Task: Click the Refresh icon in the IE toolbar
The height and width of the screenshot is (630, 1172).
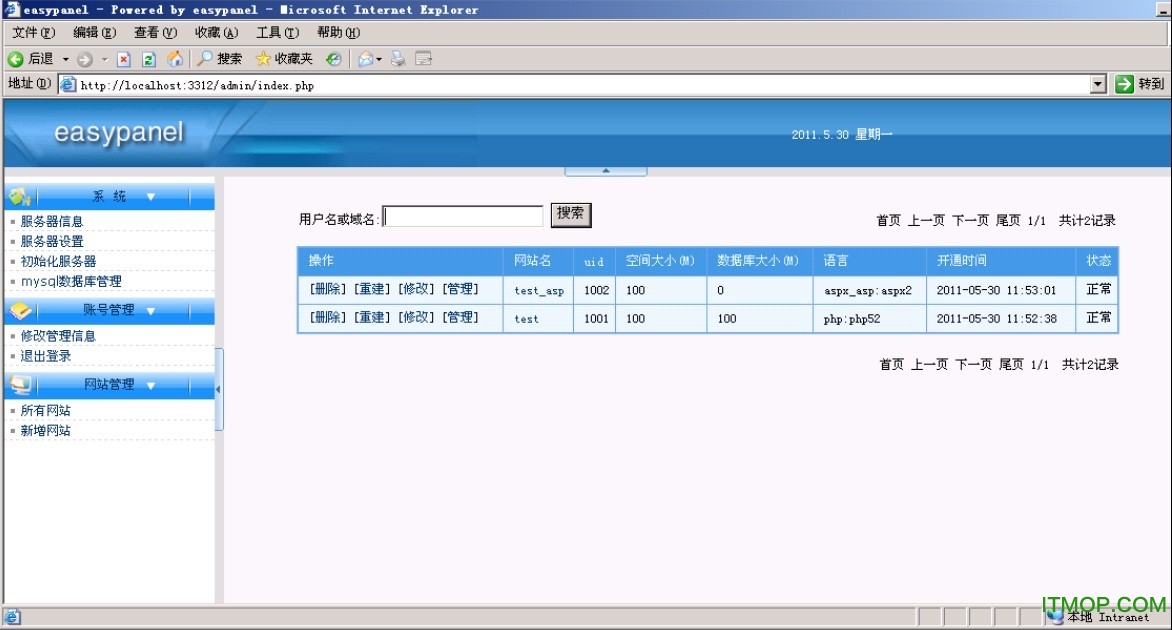Action: 148,59
